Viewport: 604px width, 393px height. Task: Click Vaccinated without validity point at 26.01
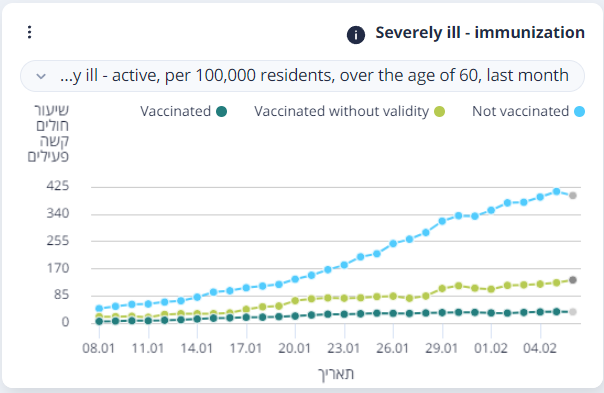click(393, 296)
